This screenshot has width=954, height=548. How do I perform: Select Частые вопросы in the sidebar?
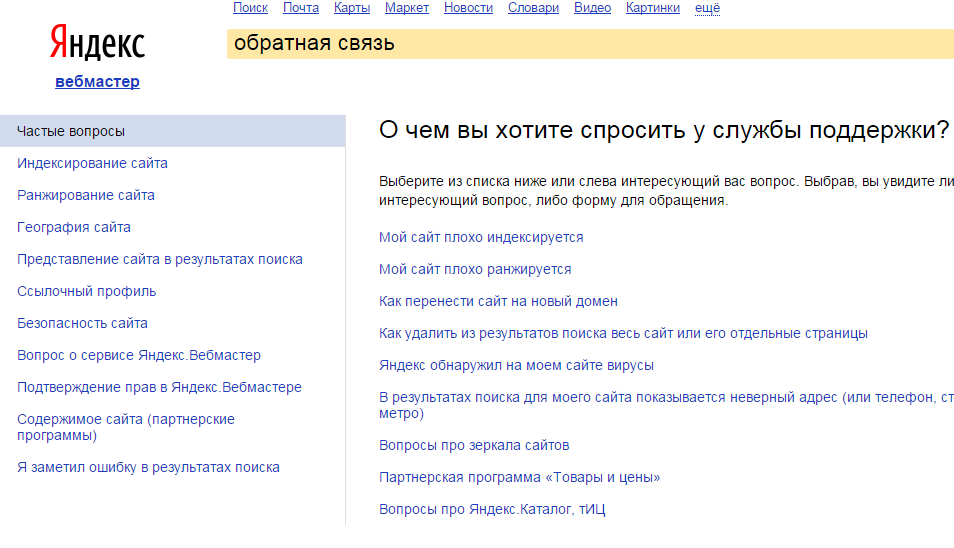pyautogui.click(x=71, y=131)
